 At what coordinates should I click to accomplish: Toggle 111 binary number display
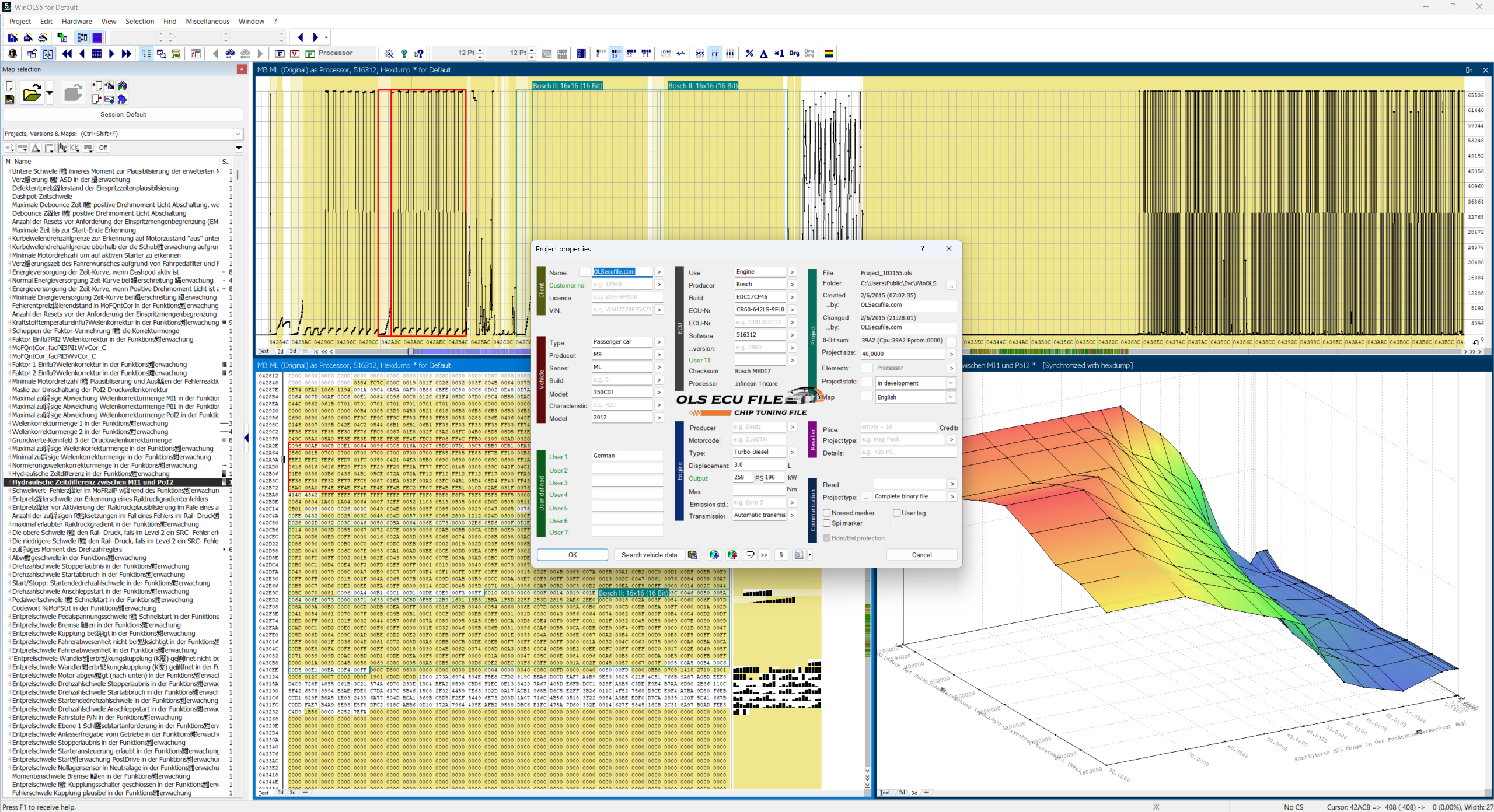(x=729, y=54)
